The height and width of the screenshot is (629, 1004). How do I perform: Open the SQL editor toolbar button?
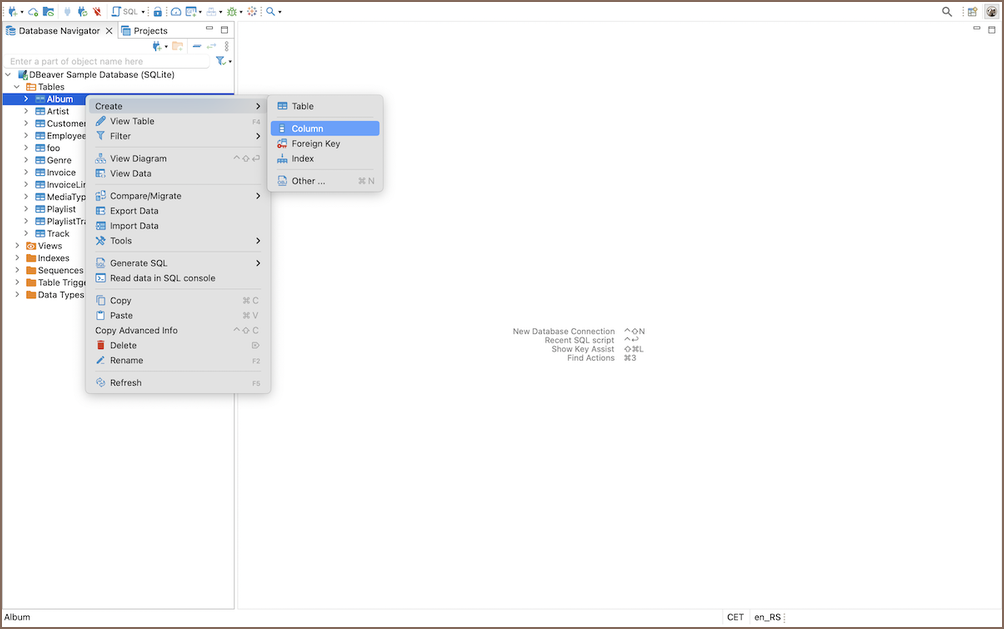126,11
